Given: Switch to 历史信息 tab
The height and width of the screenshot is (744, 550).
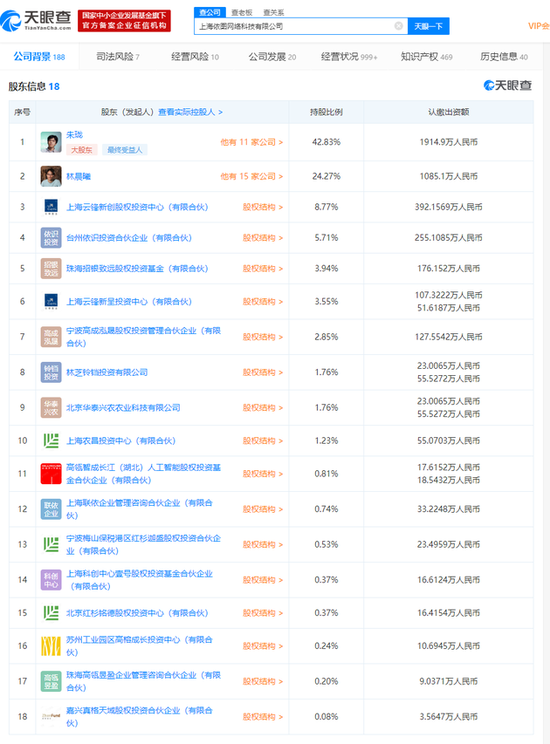Looking at the screenshot, I should click(504, 57).
